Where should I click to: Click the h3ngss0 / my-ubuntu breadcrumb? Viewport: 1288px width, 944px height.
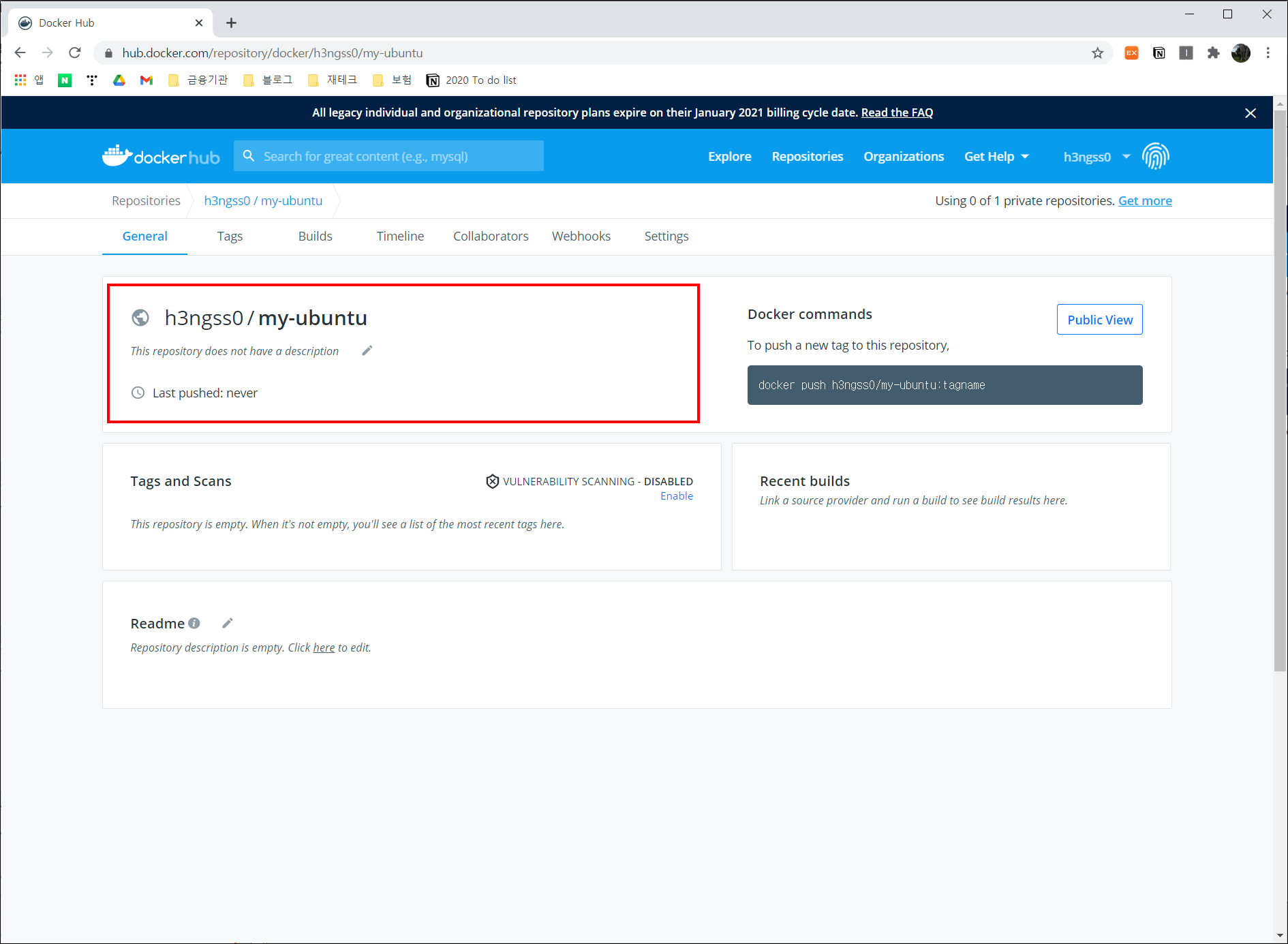pos(263,201)
